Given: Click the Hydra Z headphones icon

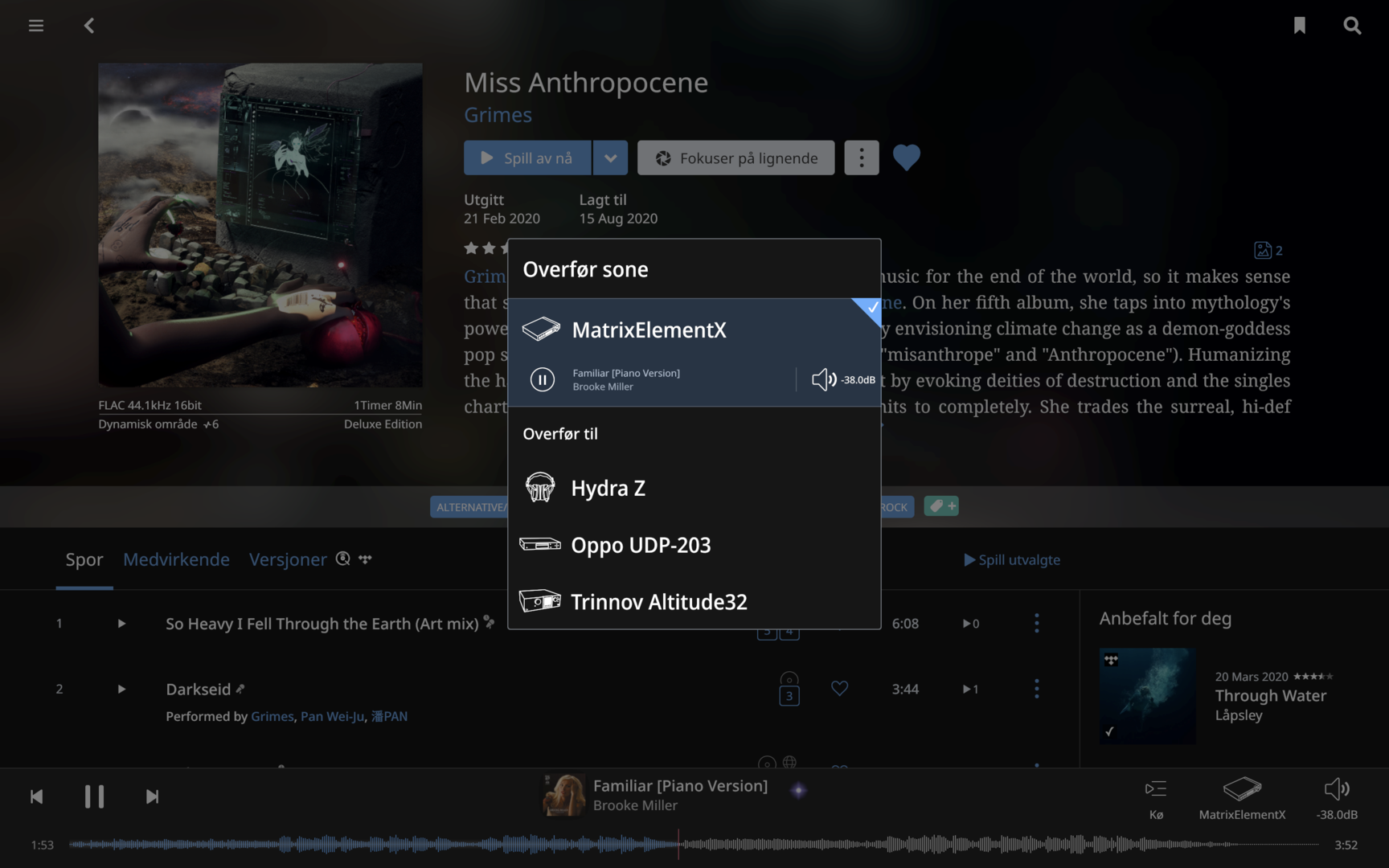Looking at the screenshot, I should point(540,487).
